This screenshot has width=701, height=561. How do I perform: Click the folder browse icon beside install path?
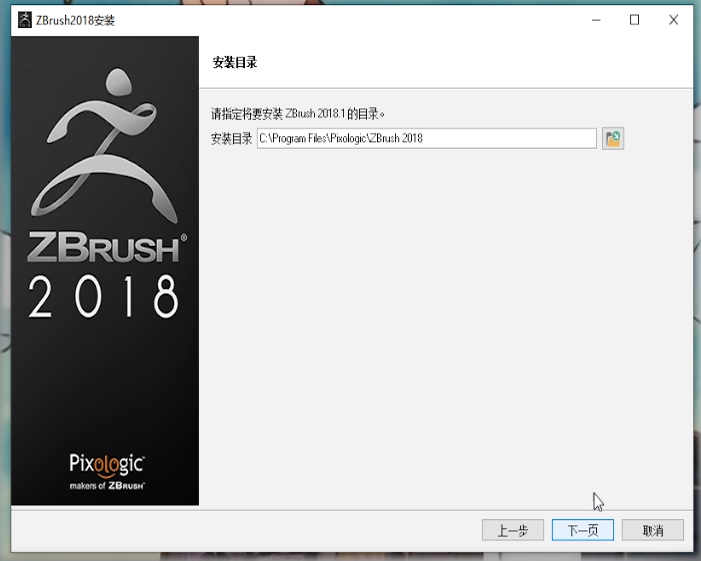[612, 139]
